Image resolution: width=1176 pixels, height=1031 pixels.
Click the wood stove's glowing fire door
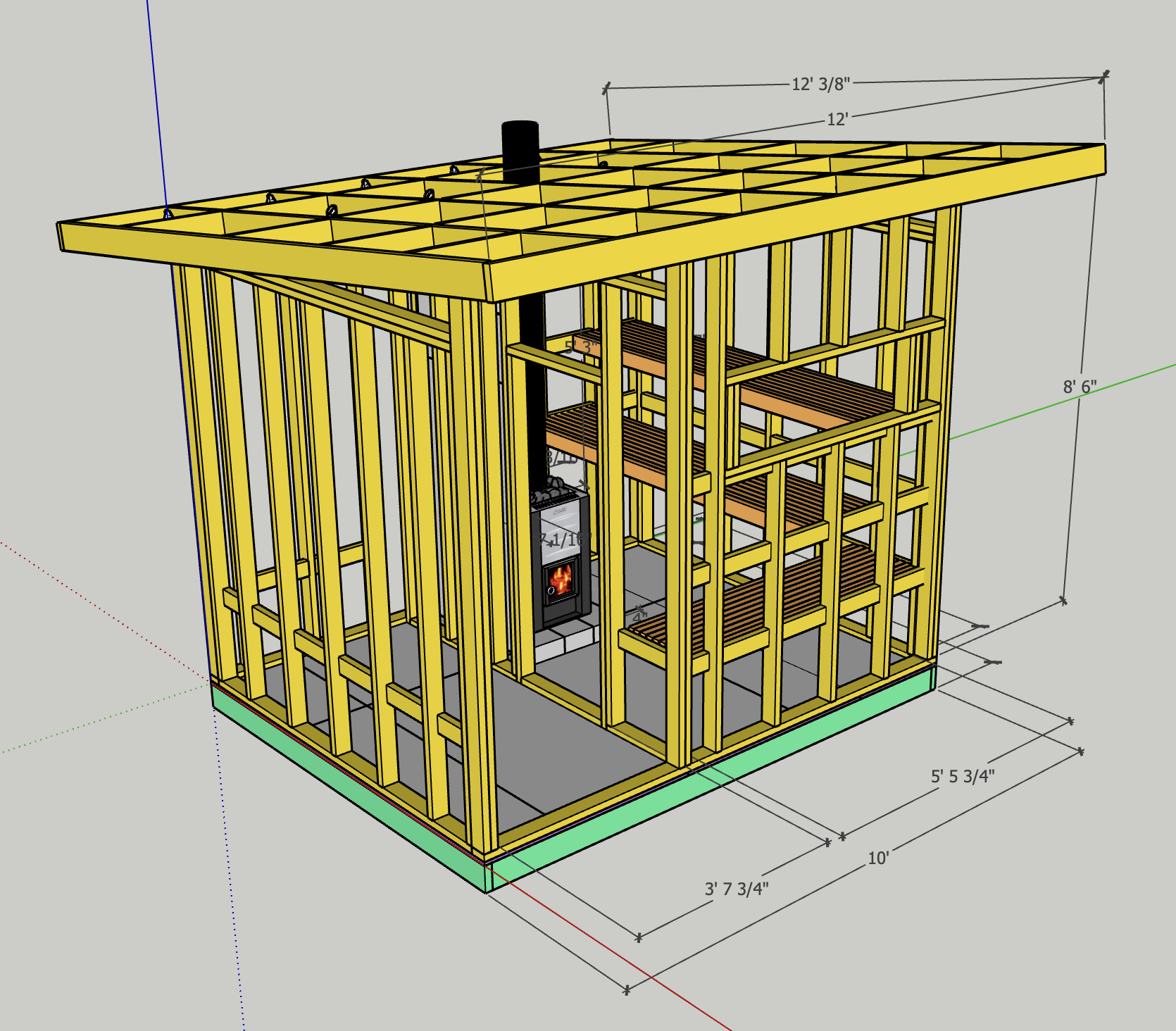click(x=561, y=582)
